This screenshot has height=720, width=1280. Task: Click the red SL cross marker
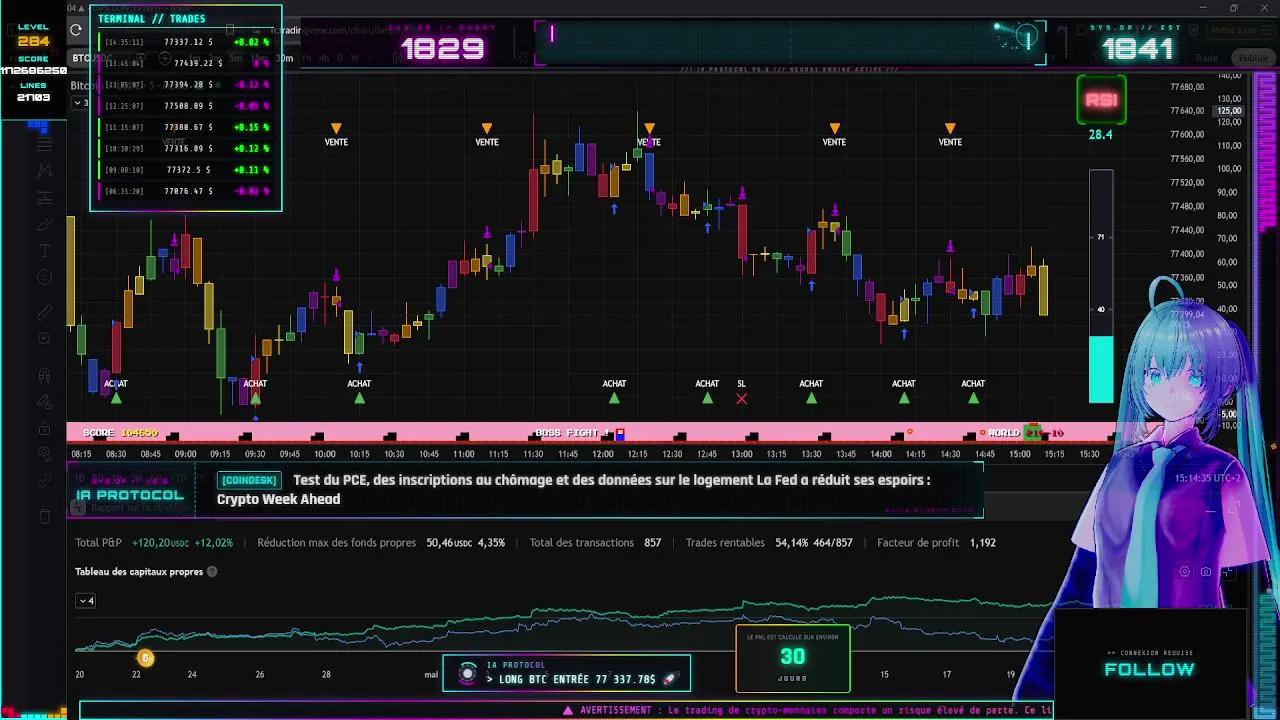click(x=741, y=398)
